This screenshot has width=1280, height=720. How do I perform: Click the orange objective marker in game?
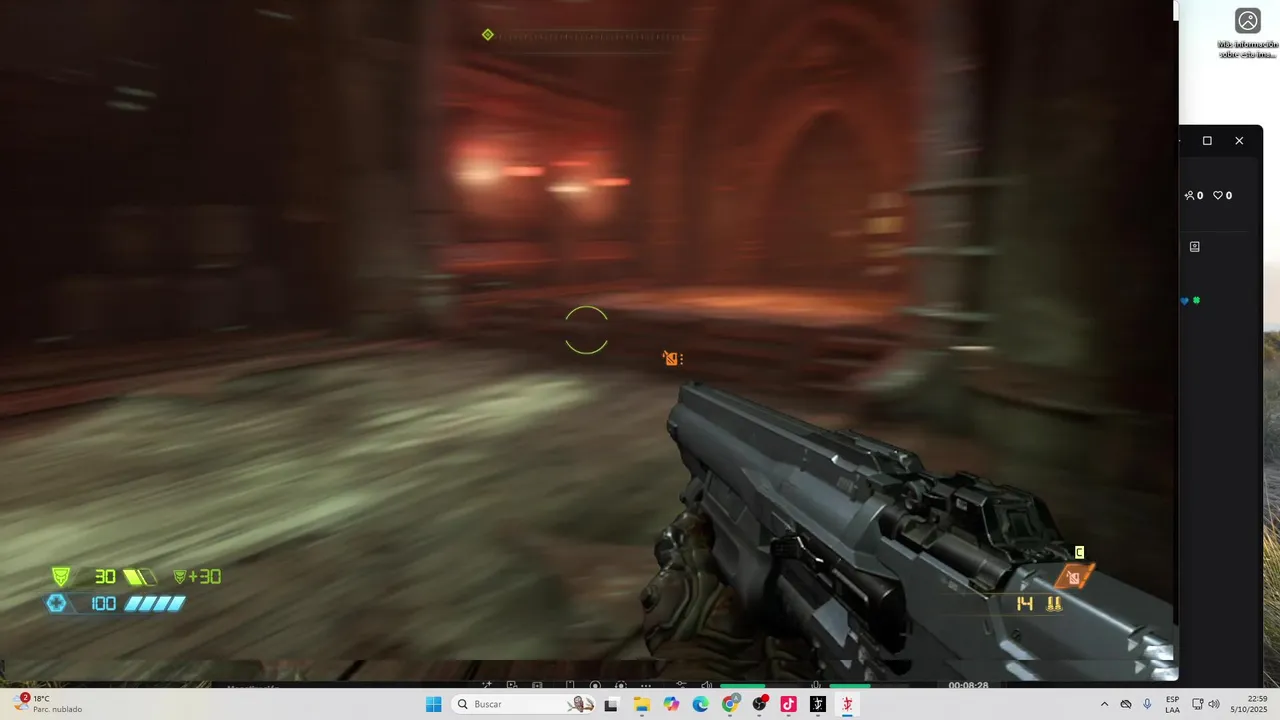(x=672, y=358)
